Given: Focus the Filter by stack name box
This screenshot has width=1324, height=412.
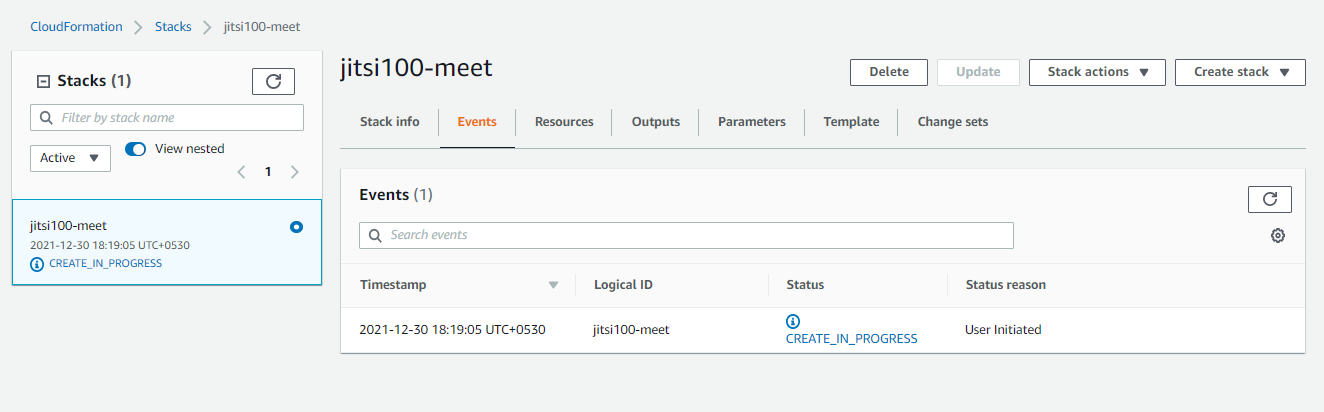Looking at the screenshot, I should point(167,117).
